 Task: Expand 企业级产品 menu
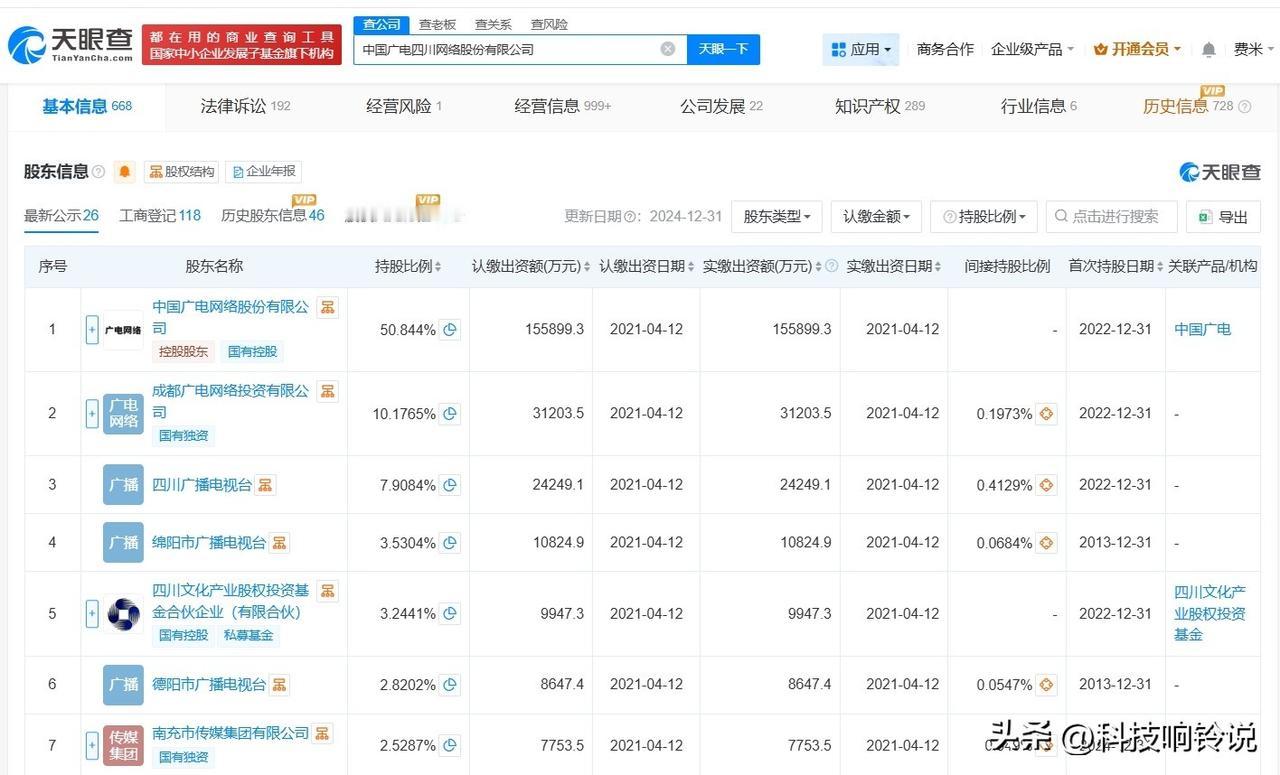(x=1032, y=49)
